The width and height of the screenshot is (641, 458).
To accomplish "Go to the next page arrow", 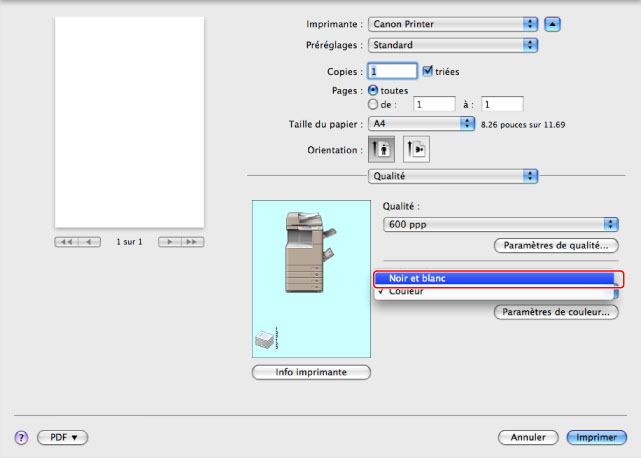I will pos(169,242).
